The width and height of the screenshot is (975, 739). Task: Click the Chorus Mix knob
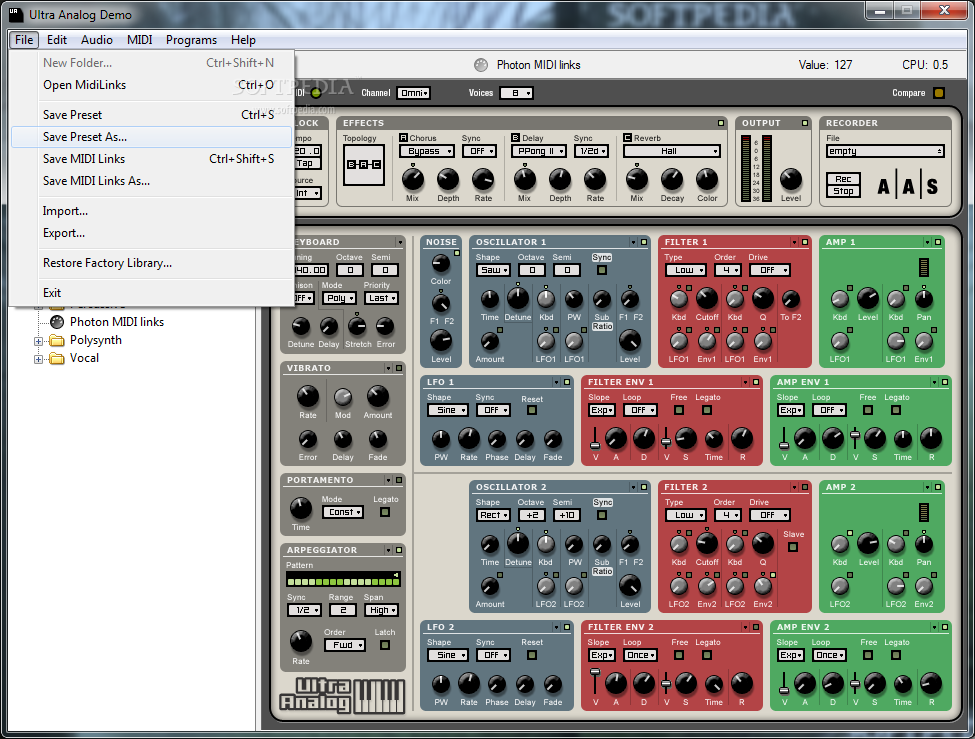[412, 180]
